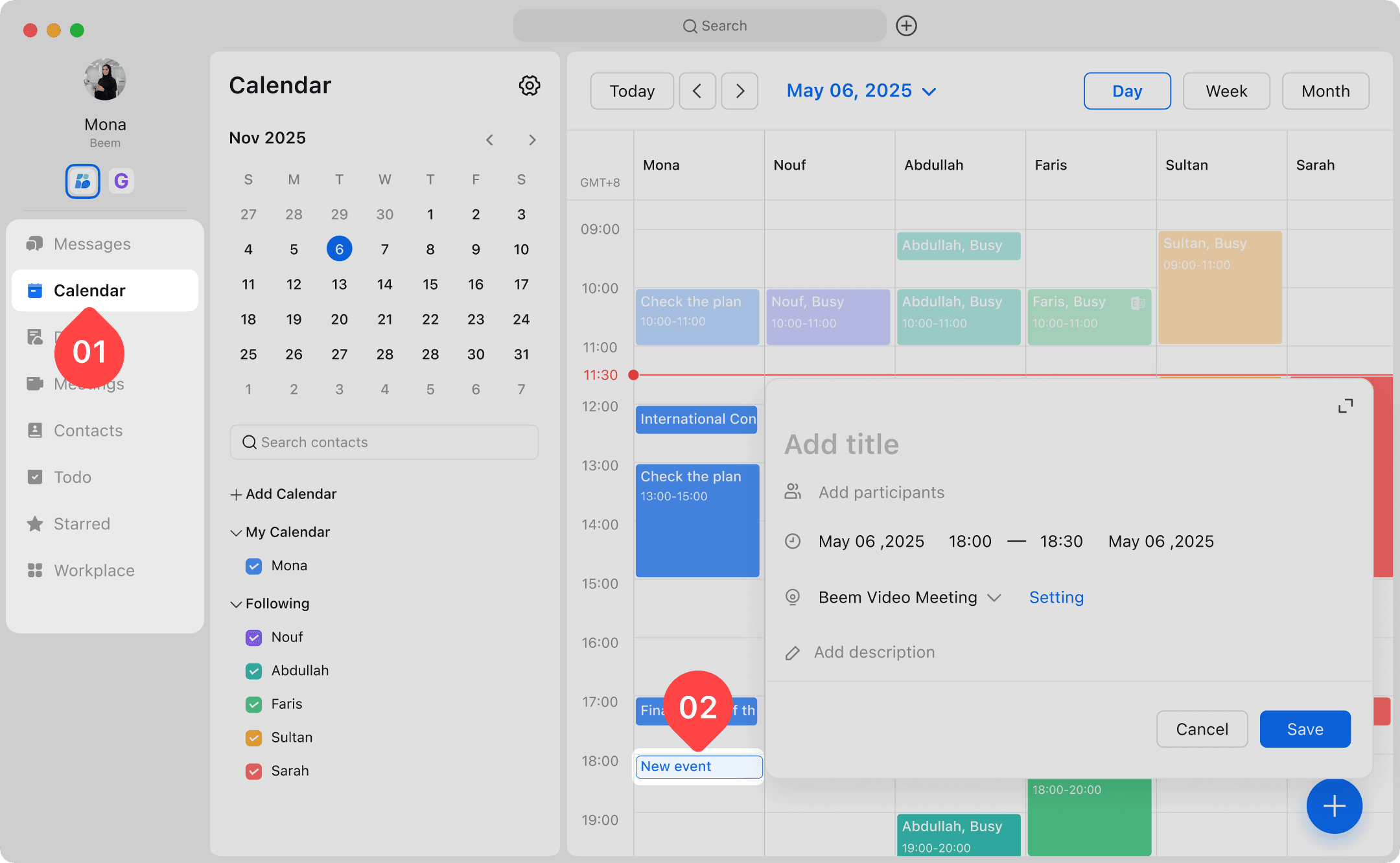Click the plus icon beside search bar
Viewport: 1400px width, 863px height.
(906, 26)
